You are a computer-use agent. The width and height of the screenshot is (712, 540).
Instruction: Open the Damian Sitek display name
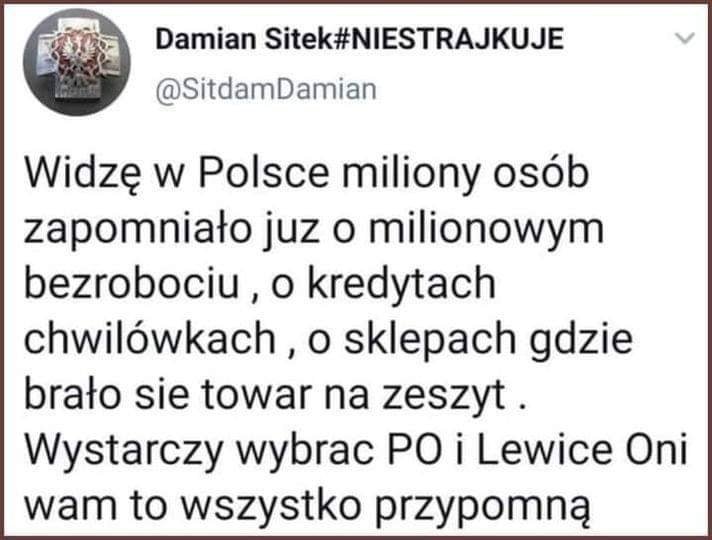point(244,39)
